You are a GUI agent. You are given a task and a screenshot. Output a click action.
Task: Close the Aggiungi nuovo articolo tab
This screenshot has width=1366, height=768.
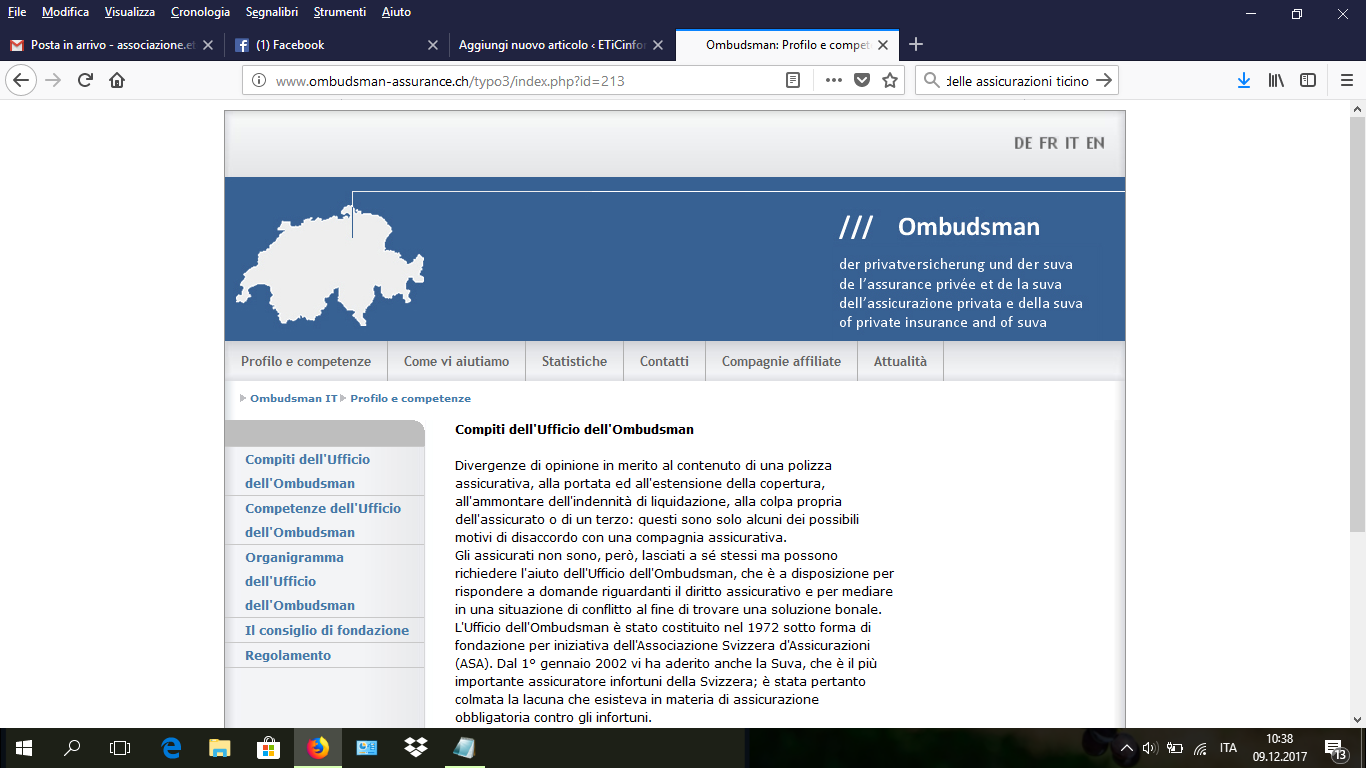657,45
